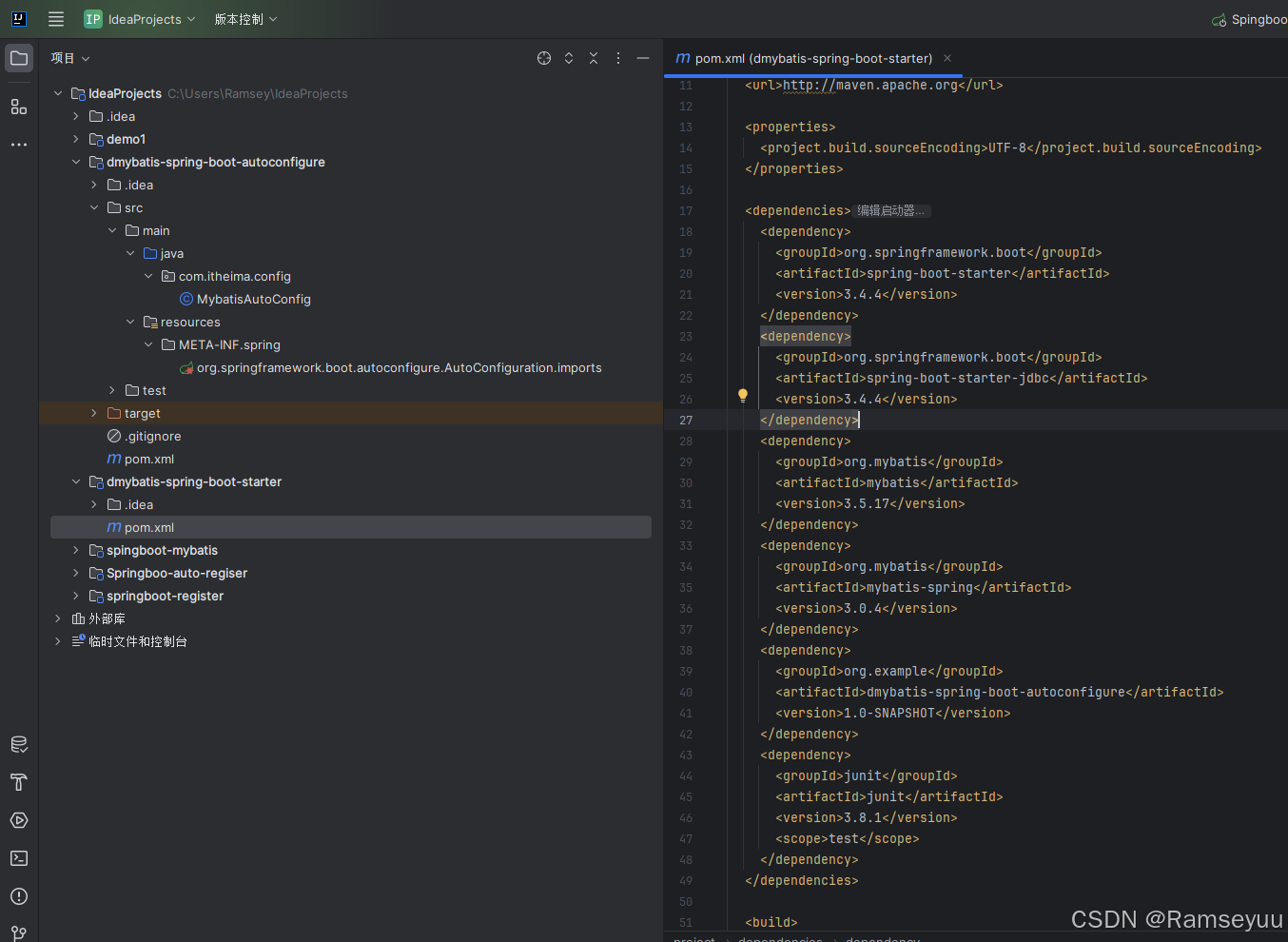Collapse the src folder chevron
1288x942 pixels.
coord(94,207)
